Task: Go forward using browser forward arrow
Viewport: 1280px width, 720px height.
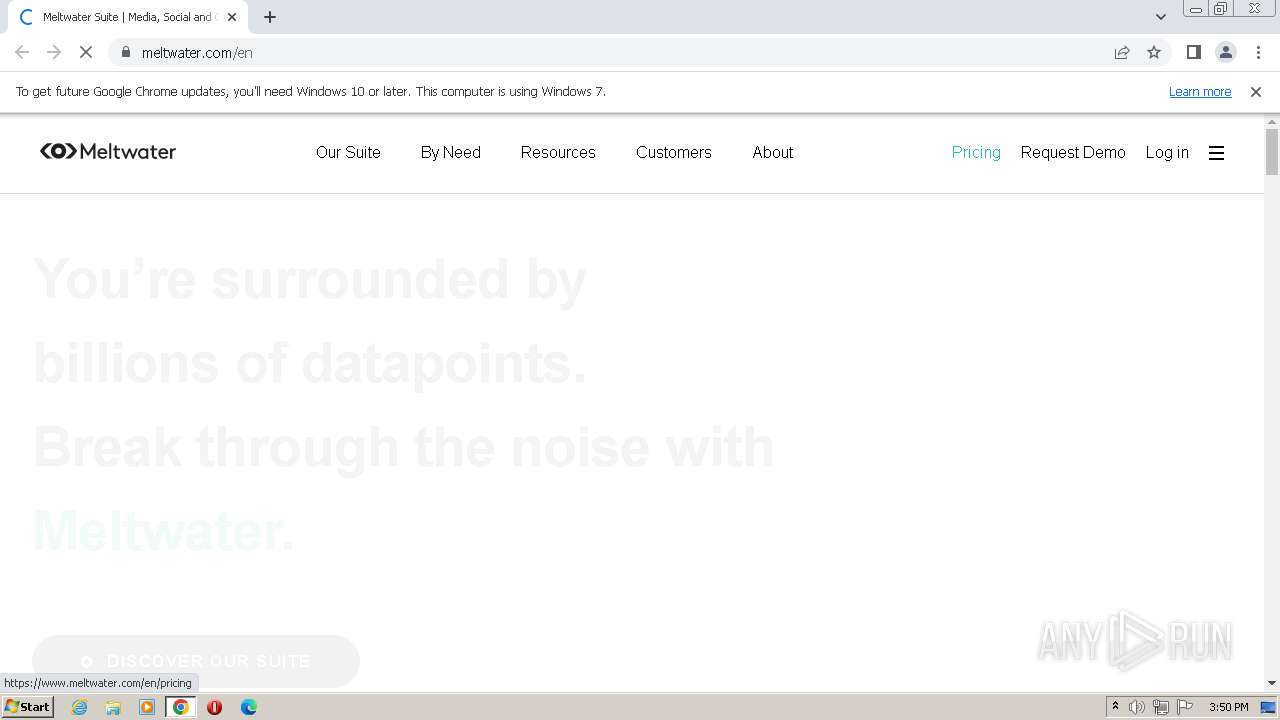Action: [54, 53]
